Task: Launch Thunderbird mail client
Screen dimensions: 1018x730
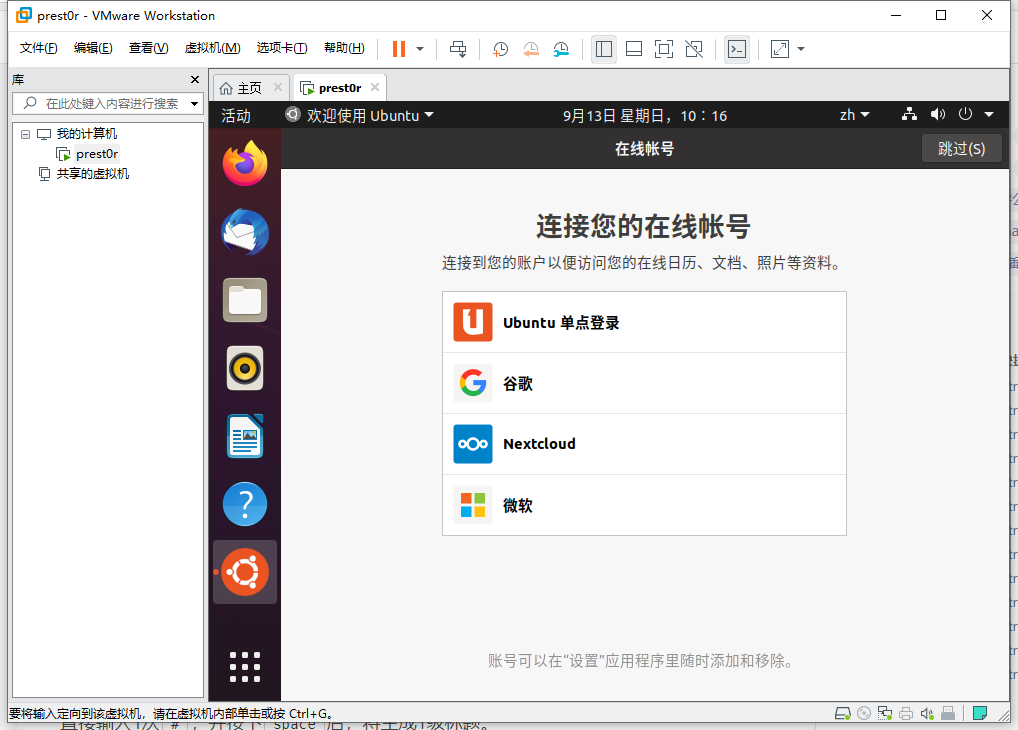Action: 244,232
